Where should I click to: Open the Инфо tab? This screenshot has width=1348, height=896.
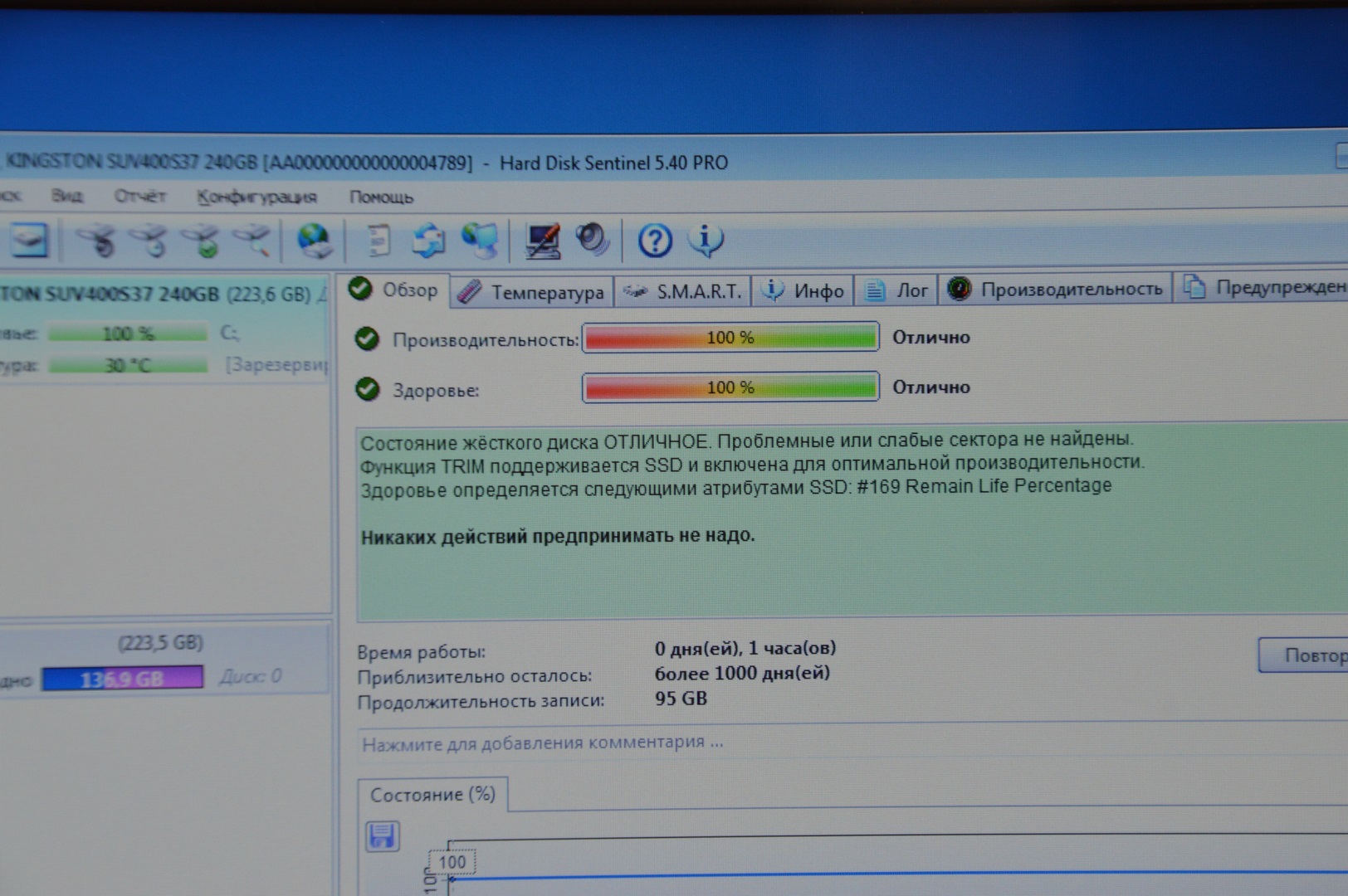pos(803,290)
